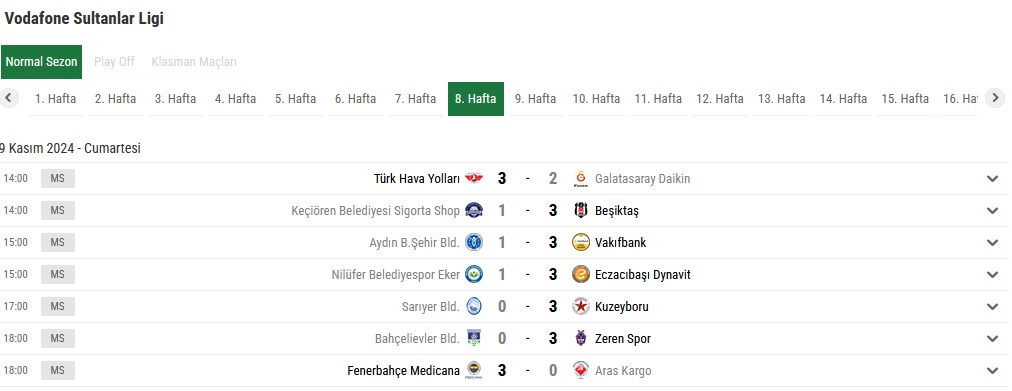Open the Klasman Maçları tab
Viewport: 1012px width, 391px height.
click(194, 62)
